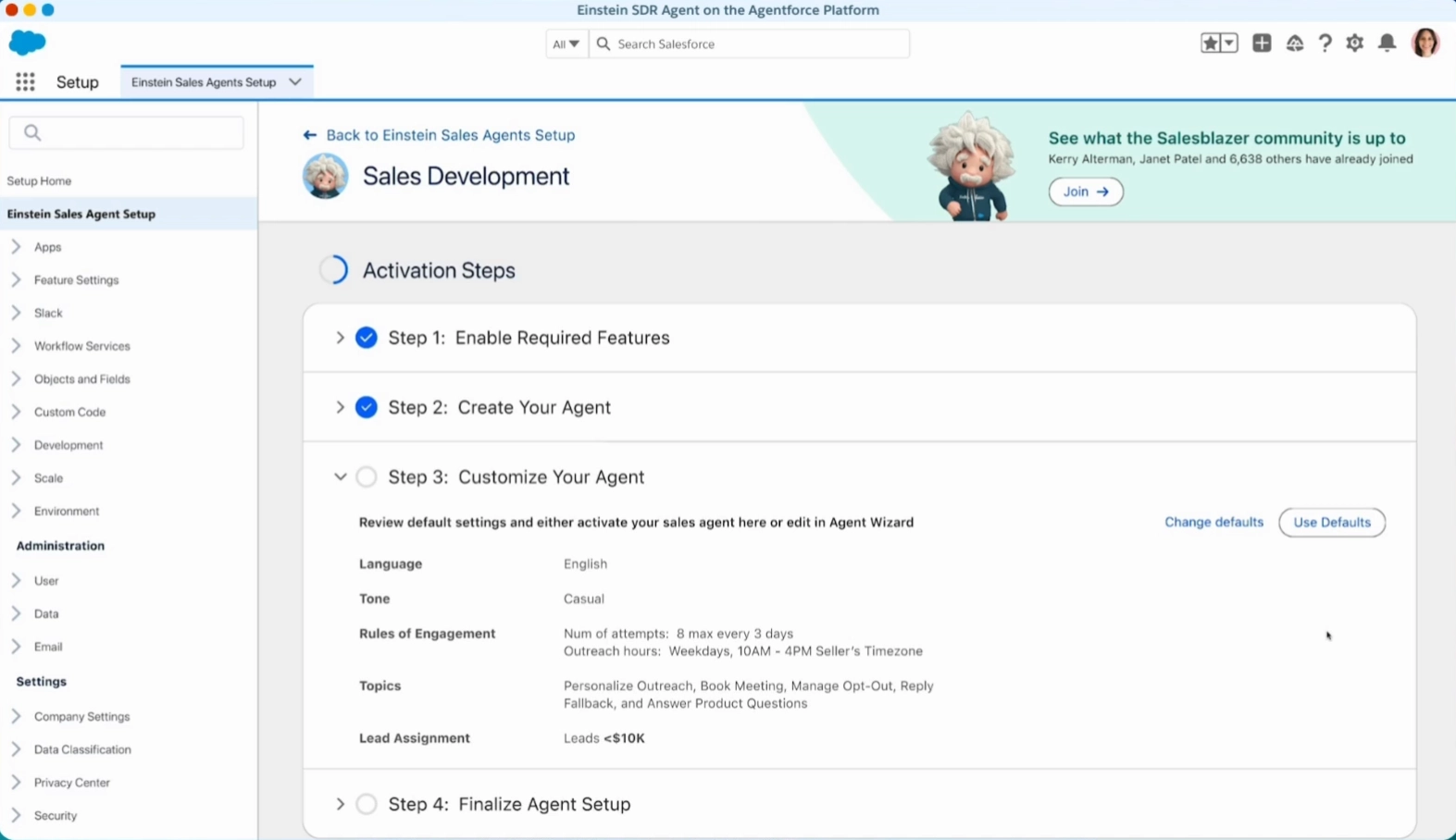The height and width of the screenshot is (840, 1456).
Task: Click the Leads <$10K value
Action: click(x=604, y=738)
